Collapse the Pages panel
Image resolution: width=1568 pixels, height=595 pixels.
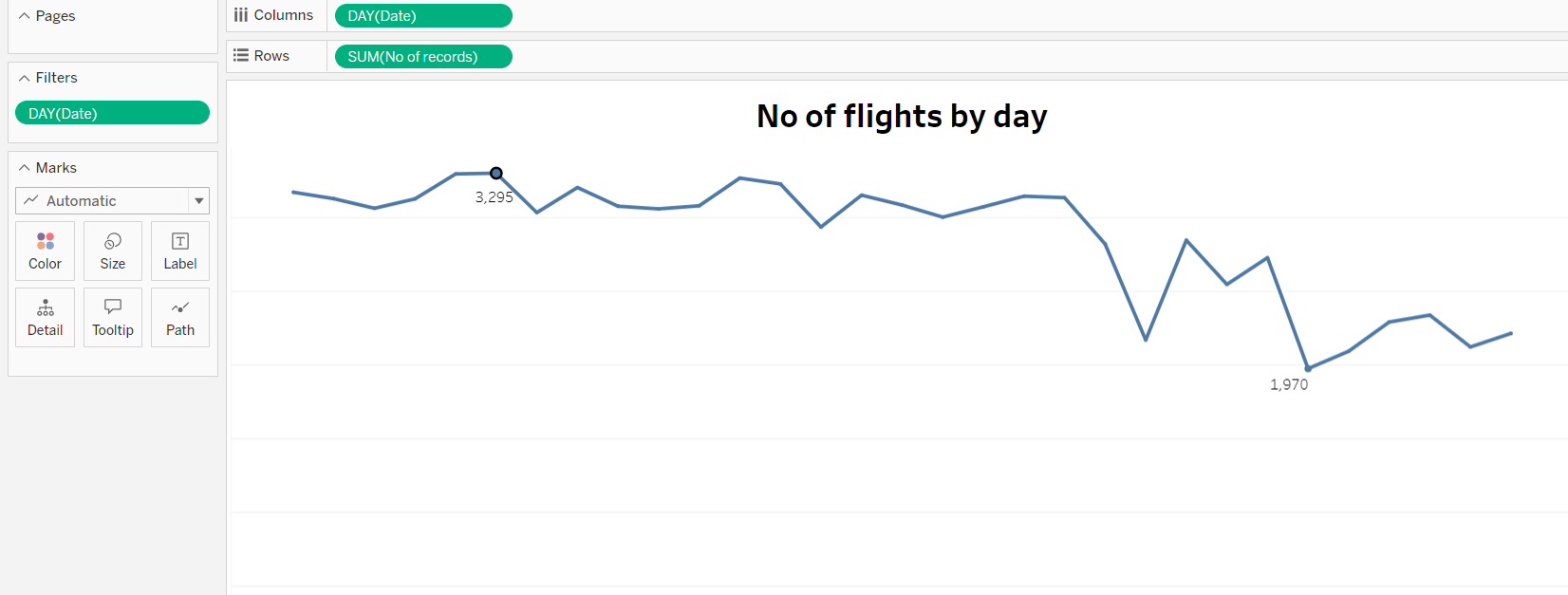[24, 15]
